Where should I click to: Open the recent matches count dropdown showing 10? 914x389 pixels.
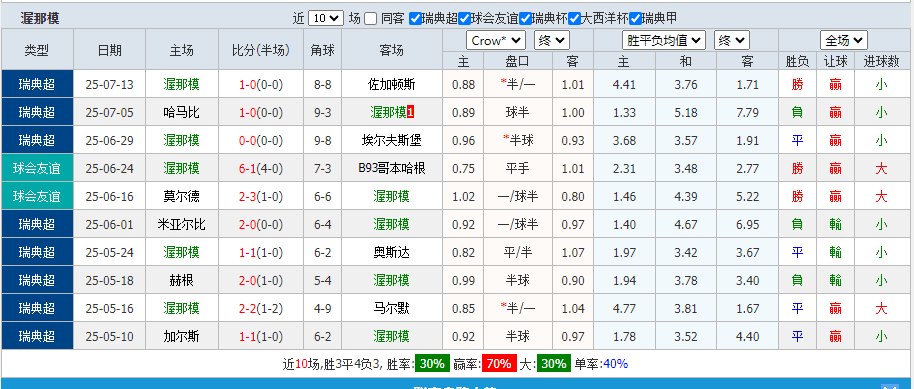tap(325, 18)
